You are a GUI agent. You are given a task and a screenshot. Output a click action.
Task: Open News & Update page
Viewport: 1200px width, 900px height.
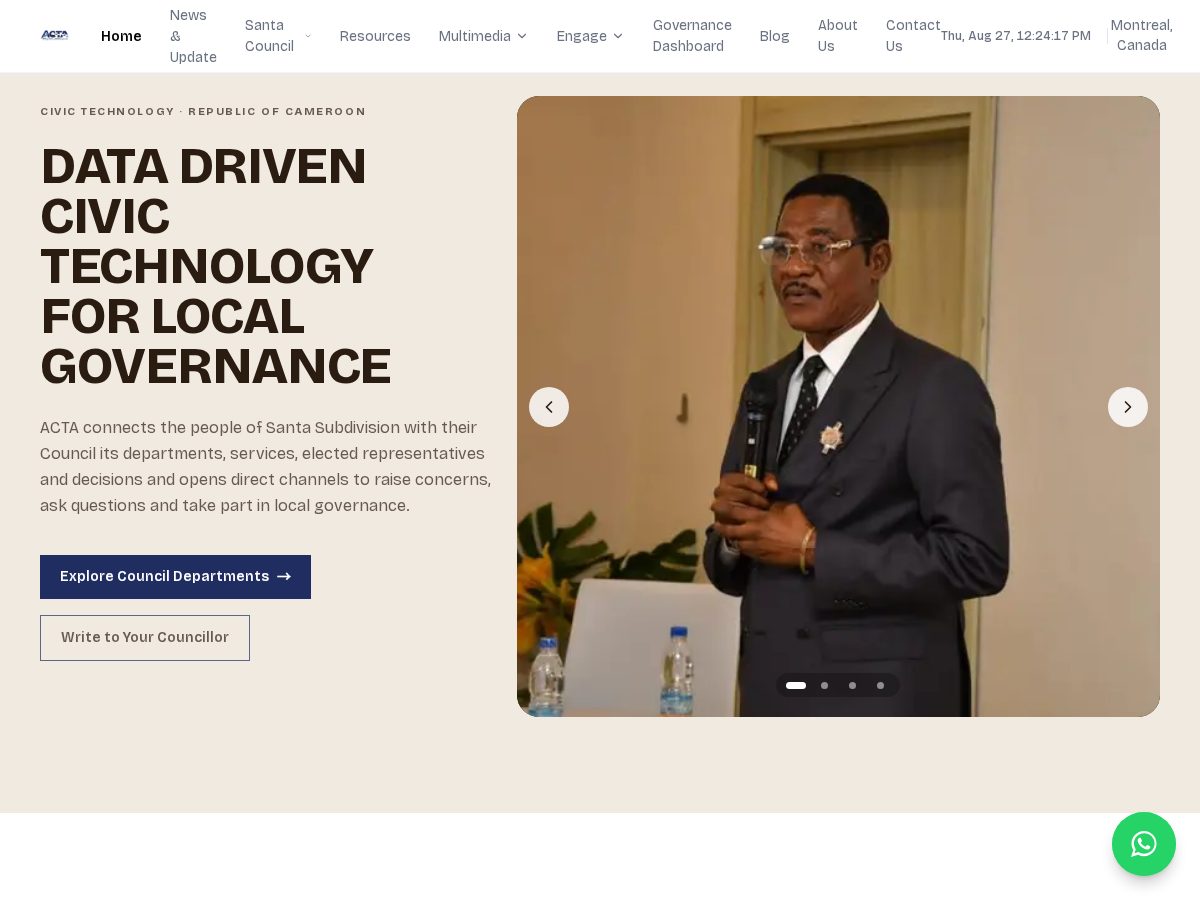pyautogui.click(x=193, y=36)
